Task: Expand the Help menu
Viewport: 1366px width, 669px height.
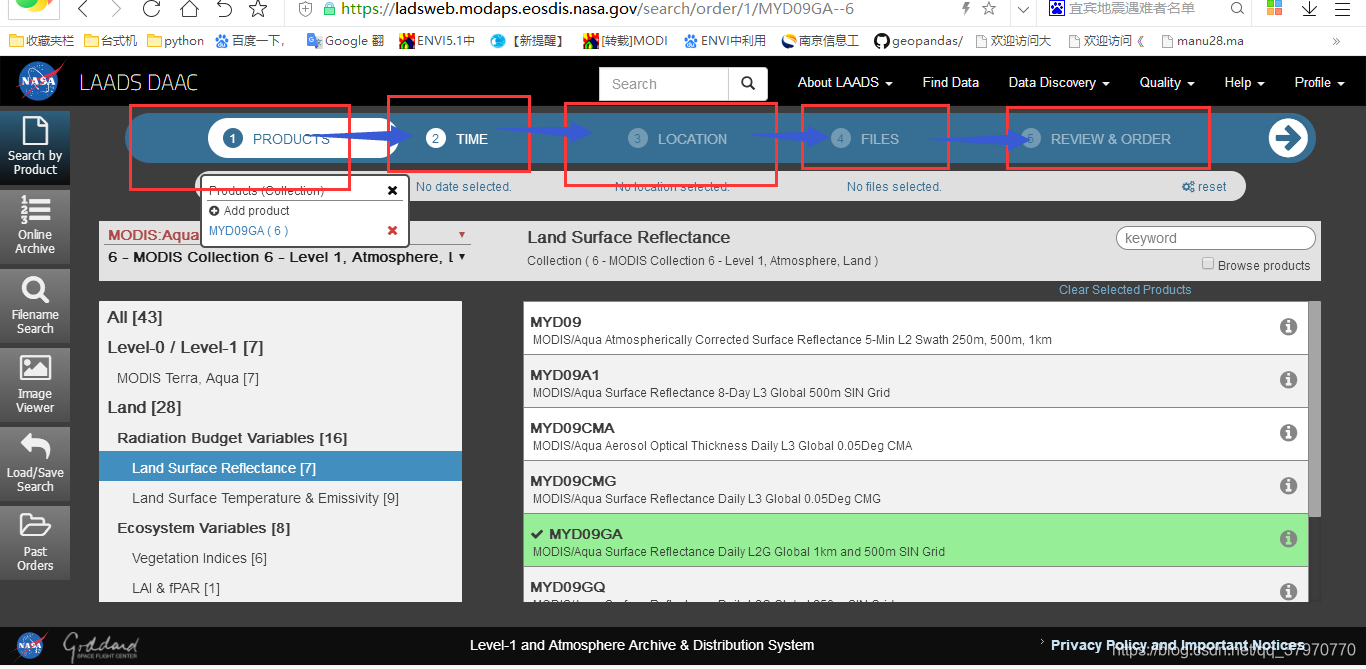Action: [1244, 83]
